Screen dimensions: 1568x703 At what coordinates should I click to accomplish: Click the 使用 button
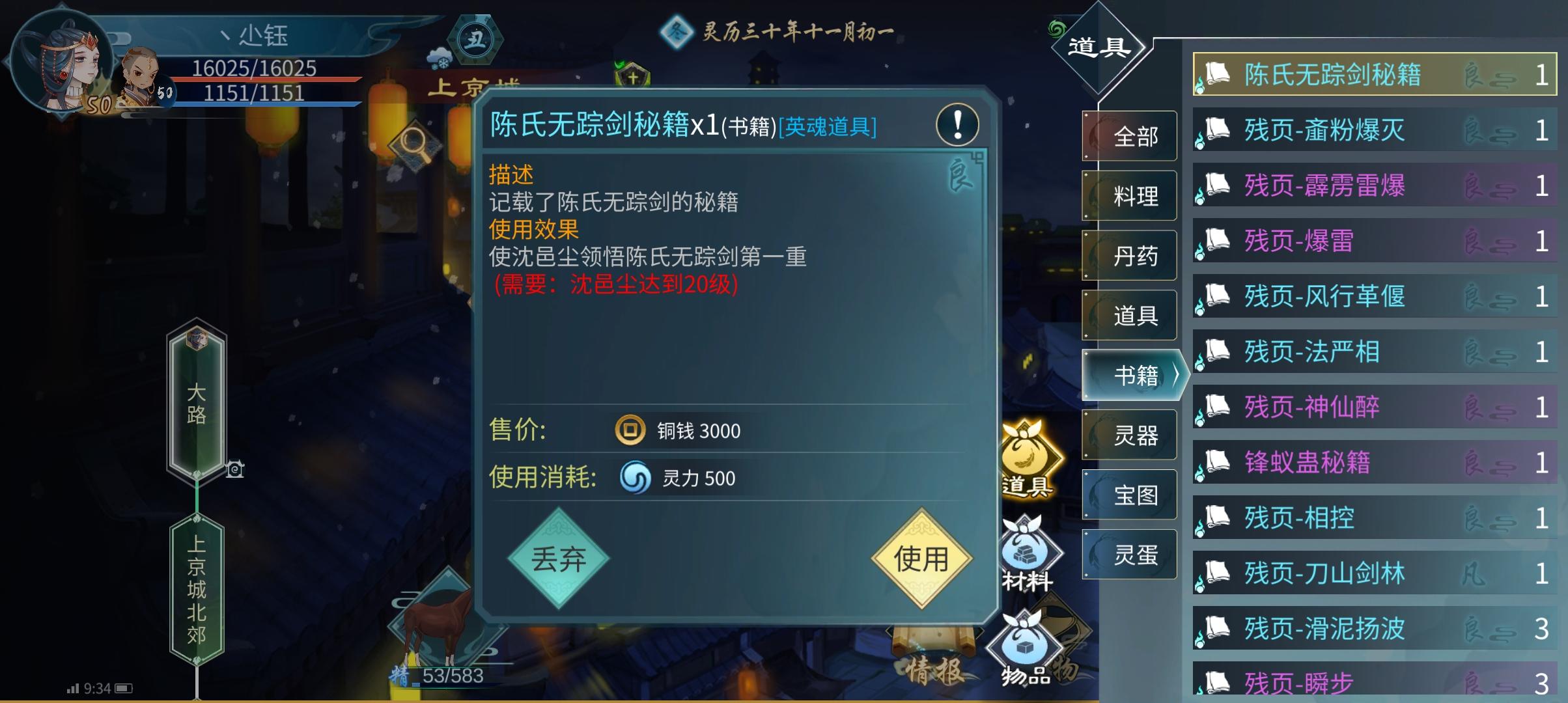(x=921, y=558)
